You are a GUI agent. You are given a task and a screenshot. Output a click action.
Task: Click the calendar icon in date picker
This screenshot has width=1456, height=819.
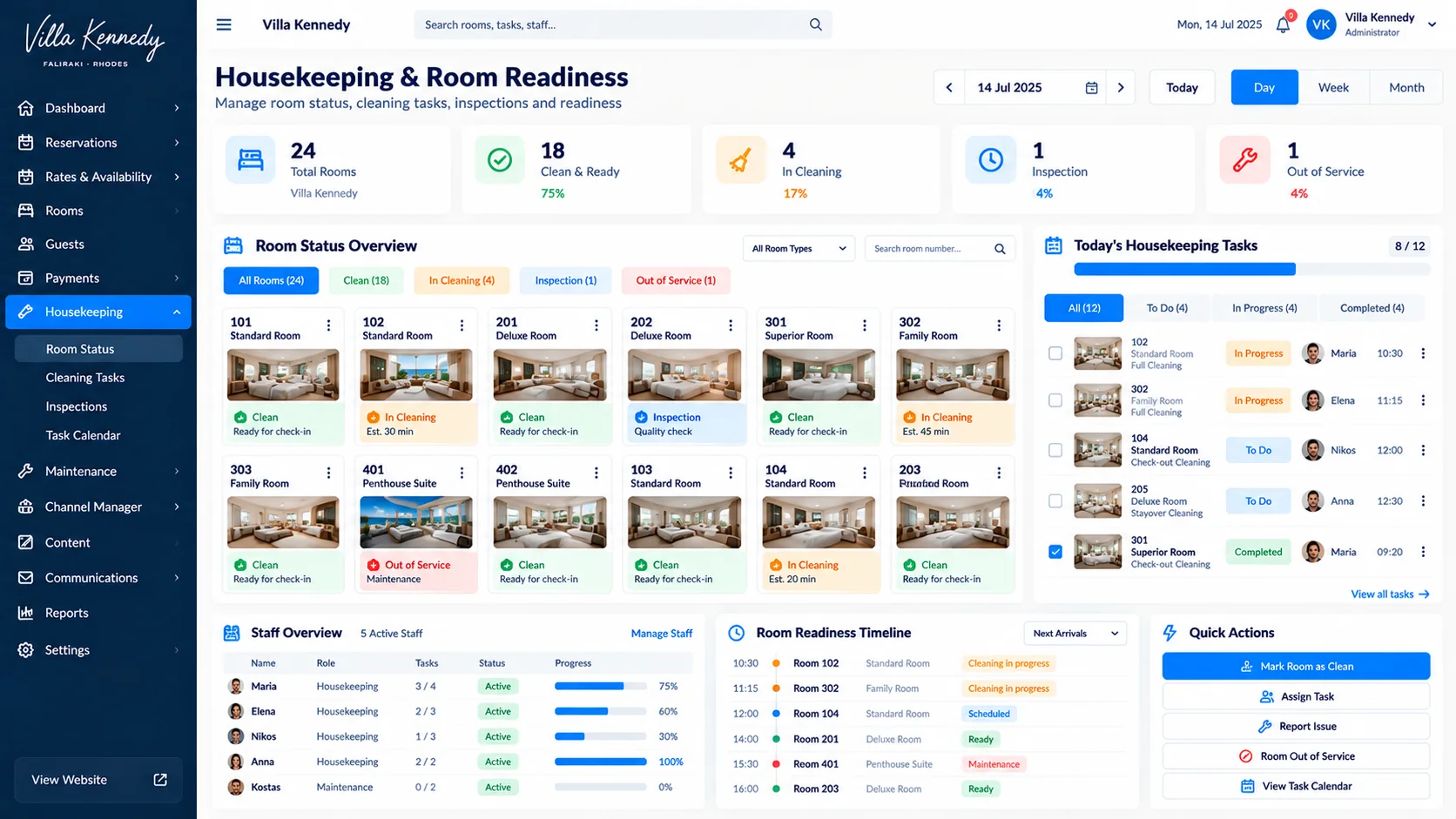(x=1091, y=88)
